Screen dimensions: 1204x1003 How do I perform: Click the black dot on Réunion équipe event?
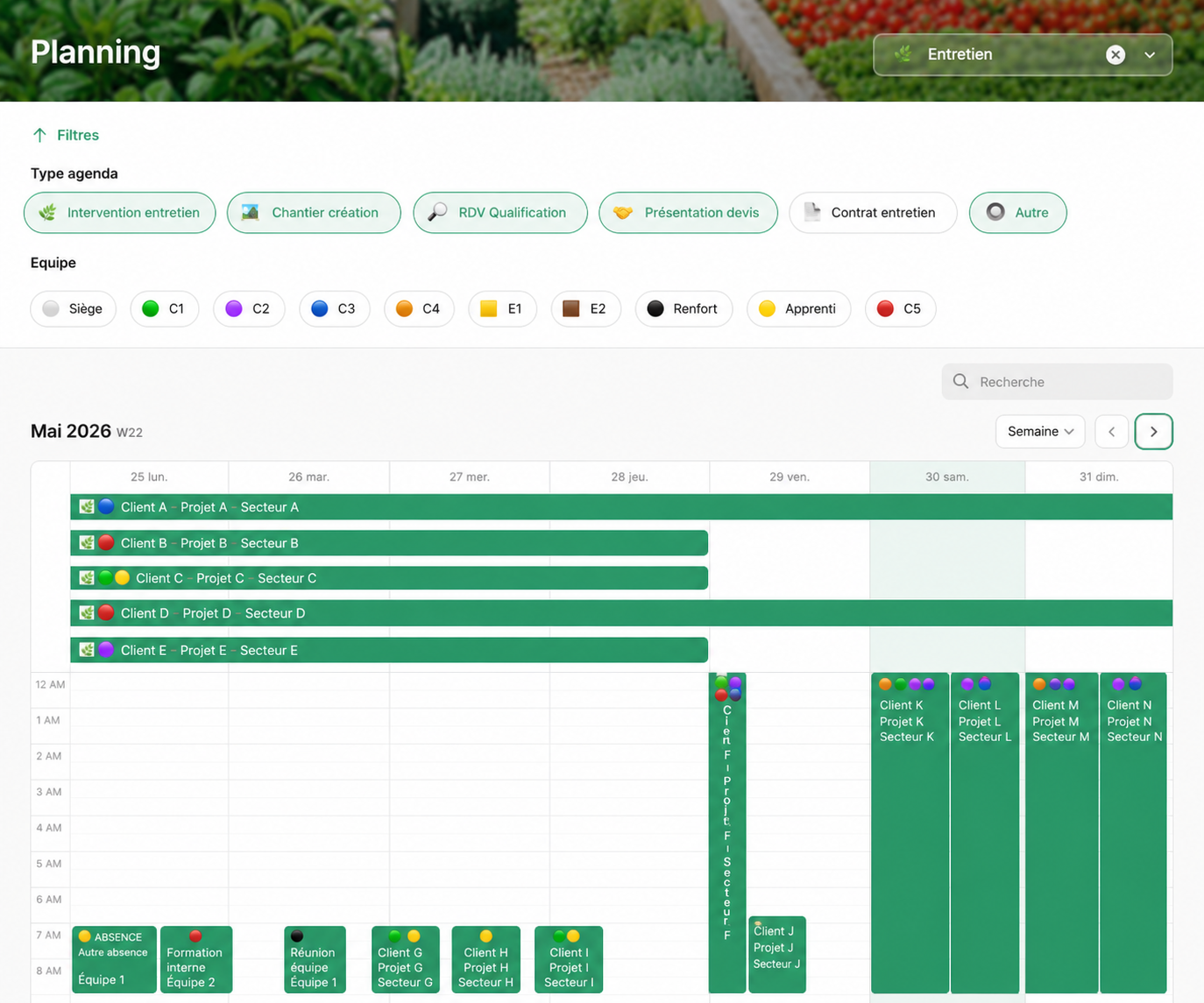point(297,936)
